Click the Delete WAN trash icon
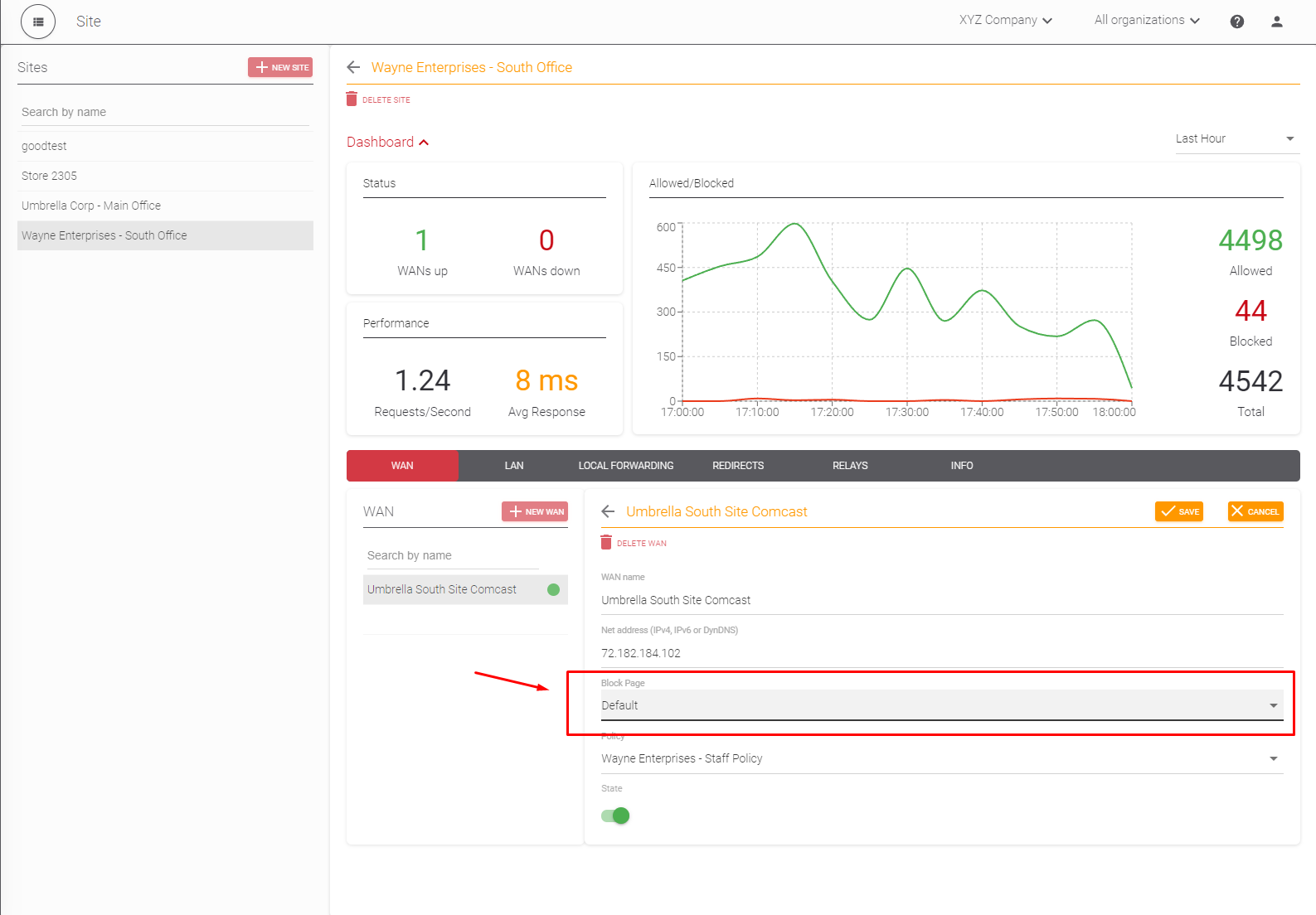This screenshot has height=915, width=1316. click(x=606, y=543)
